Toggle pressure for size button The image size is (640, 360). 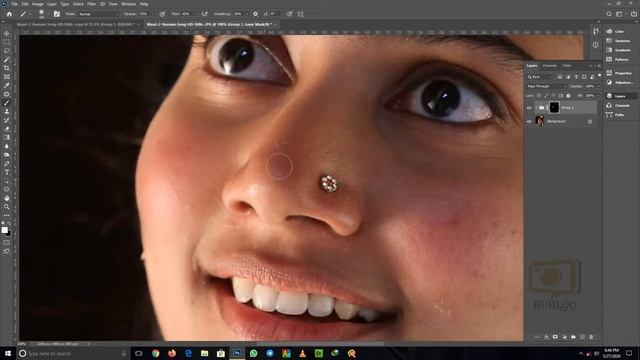(289, 14)
